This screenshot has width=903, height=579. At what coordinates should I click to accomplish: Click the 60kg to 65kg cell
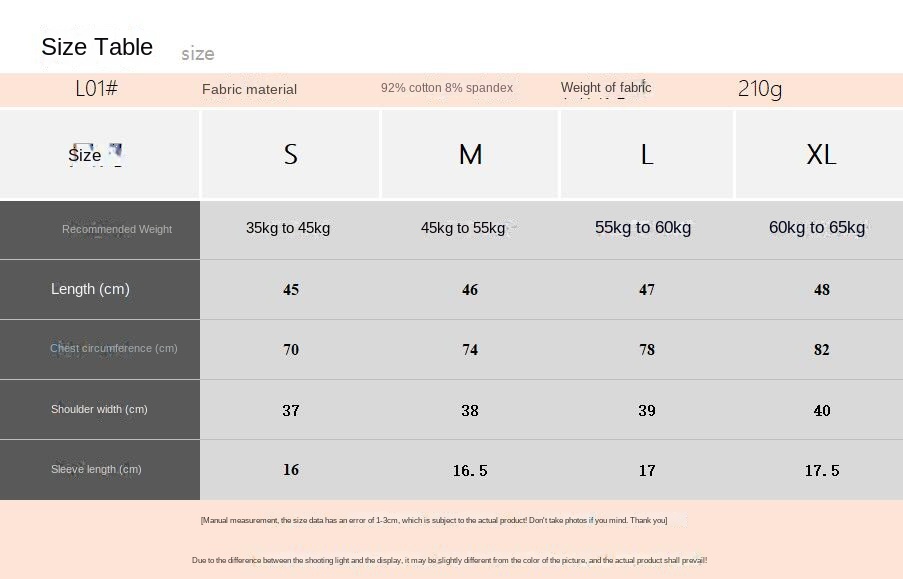click(x=817, y=228)
